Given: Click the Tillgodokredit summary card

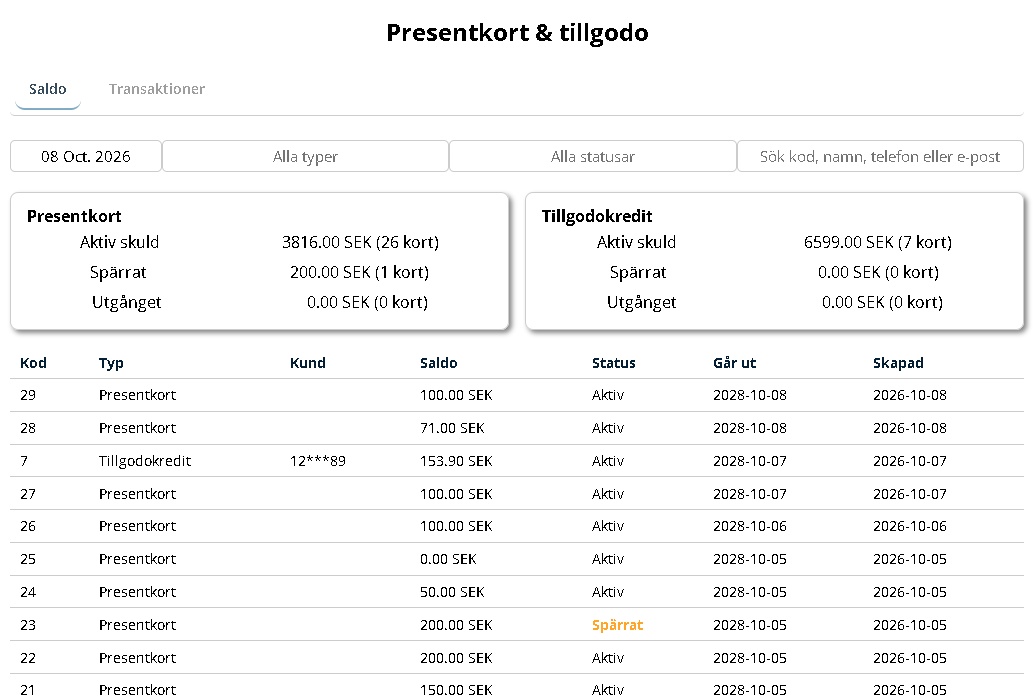Looking at the screenshot, I should 774,261.
